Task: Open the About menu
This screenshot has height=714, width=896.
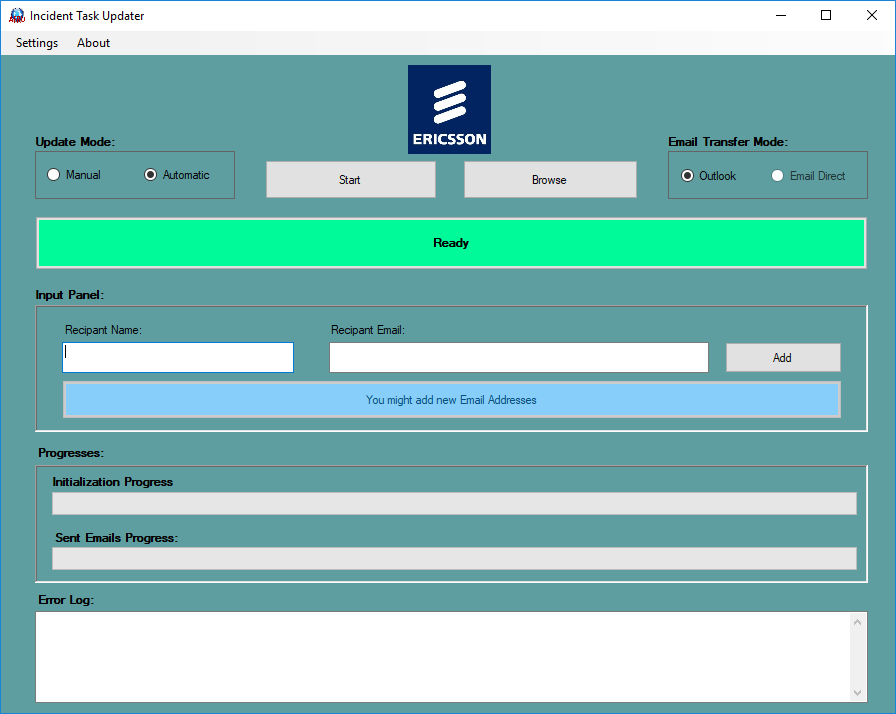Action: (93, 43)
